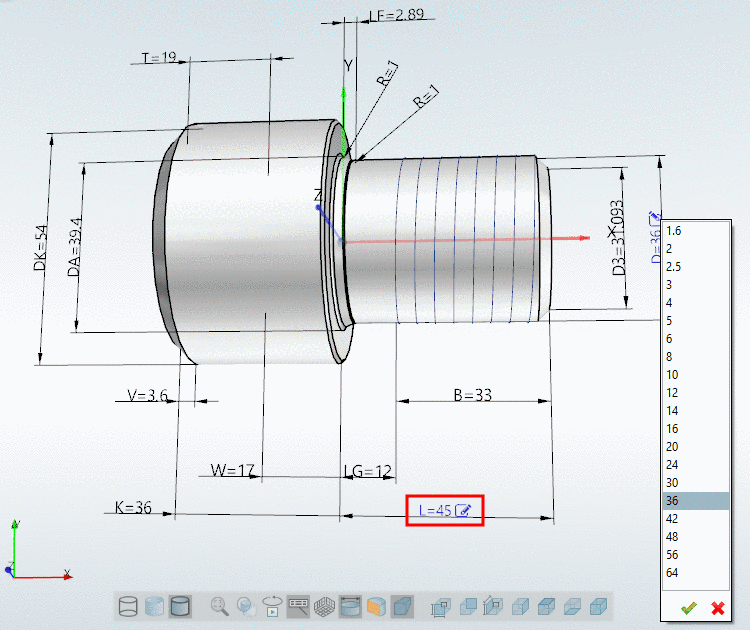Click the LF=2.89 dimension label
750x630 pixels.
pos(397,15)
